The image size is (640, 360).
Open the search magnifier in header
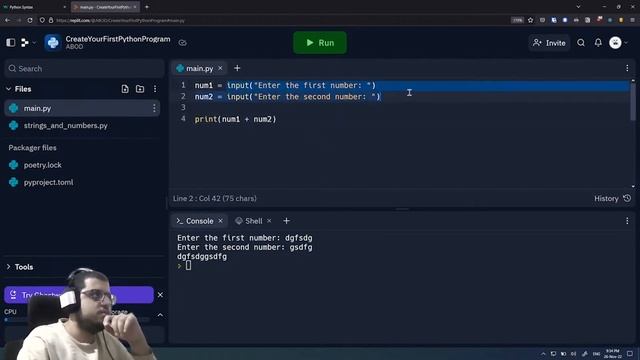[581, 43]
